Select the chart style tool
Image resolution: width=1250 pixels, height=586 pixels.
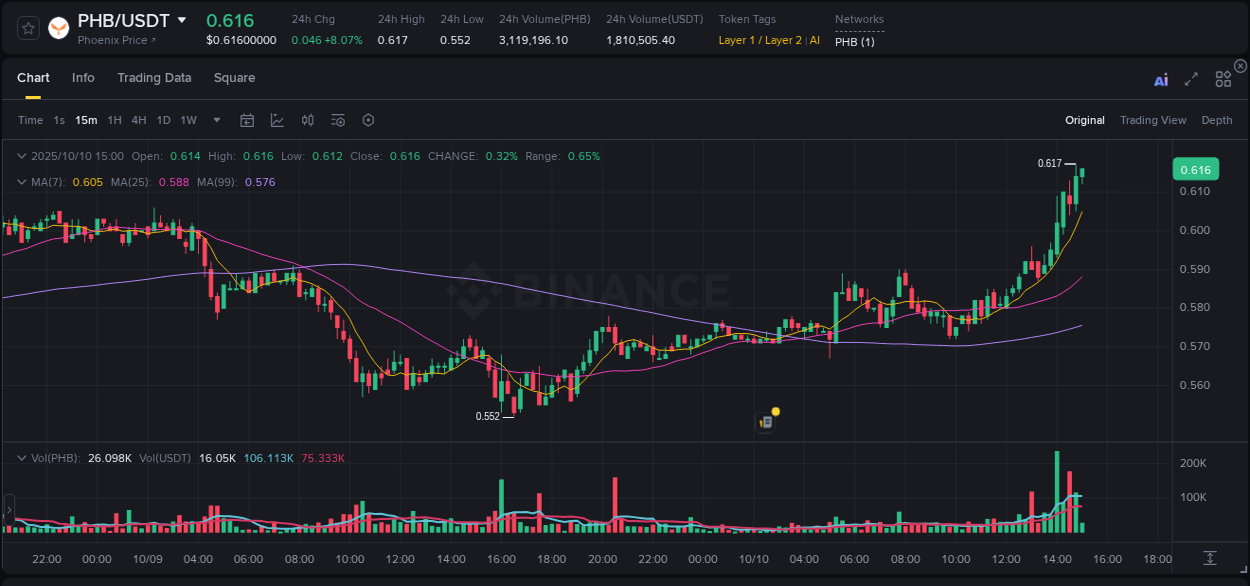tap(277, 120)
